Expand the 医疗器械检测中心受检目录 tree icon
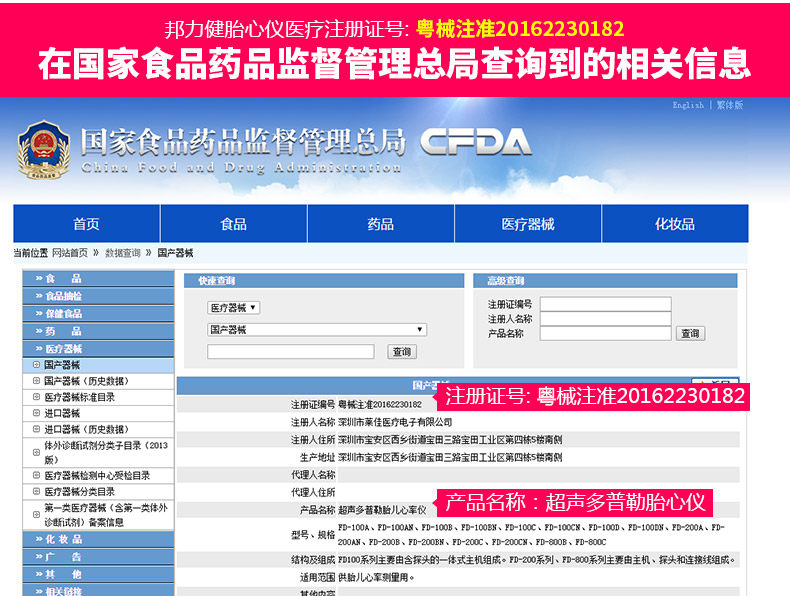Screen dimensions: 790x596 point(36,475)
